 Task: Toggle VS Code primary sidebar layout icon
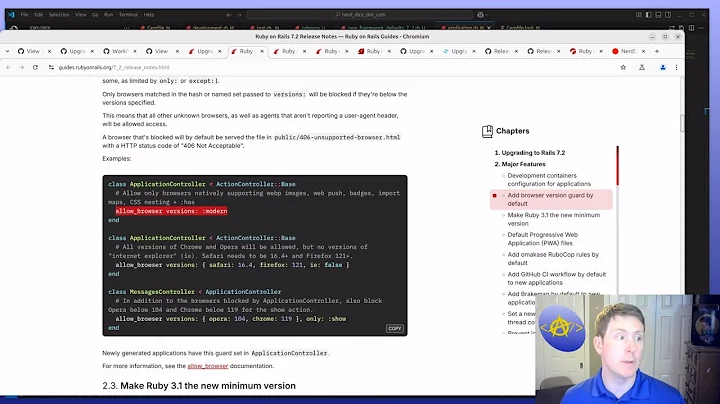pos(648,15)
